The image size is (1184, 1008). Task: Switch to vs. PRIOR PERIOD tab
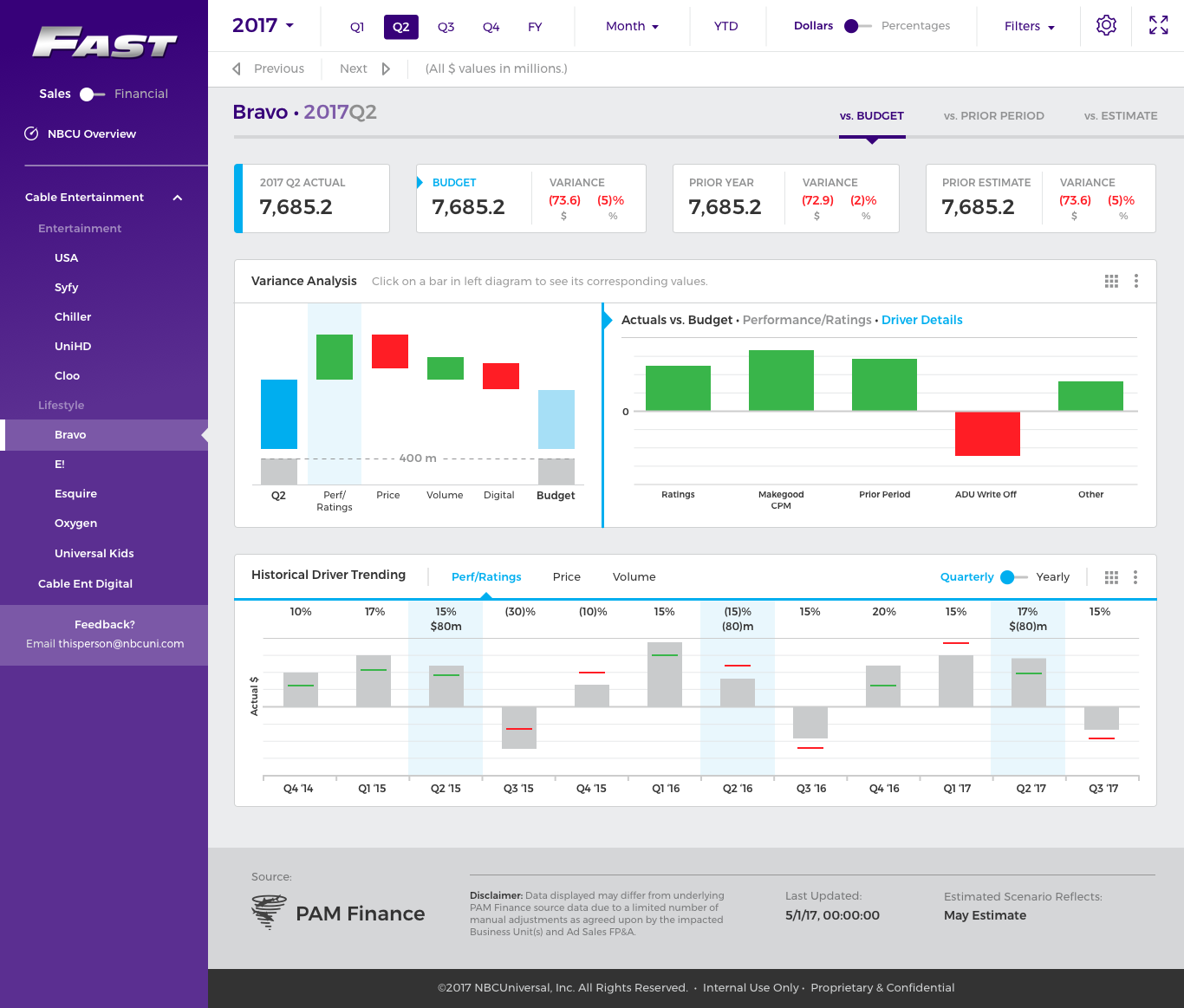(994, 115)
